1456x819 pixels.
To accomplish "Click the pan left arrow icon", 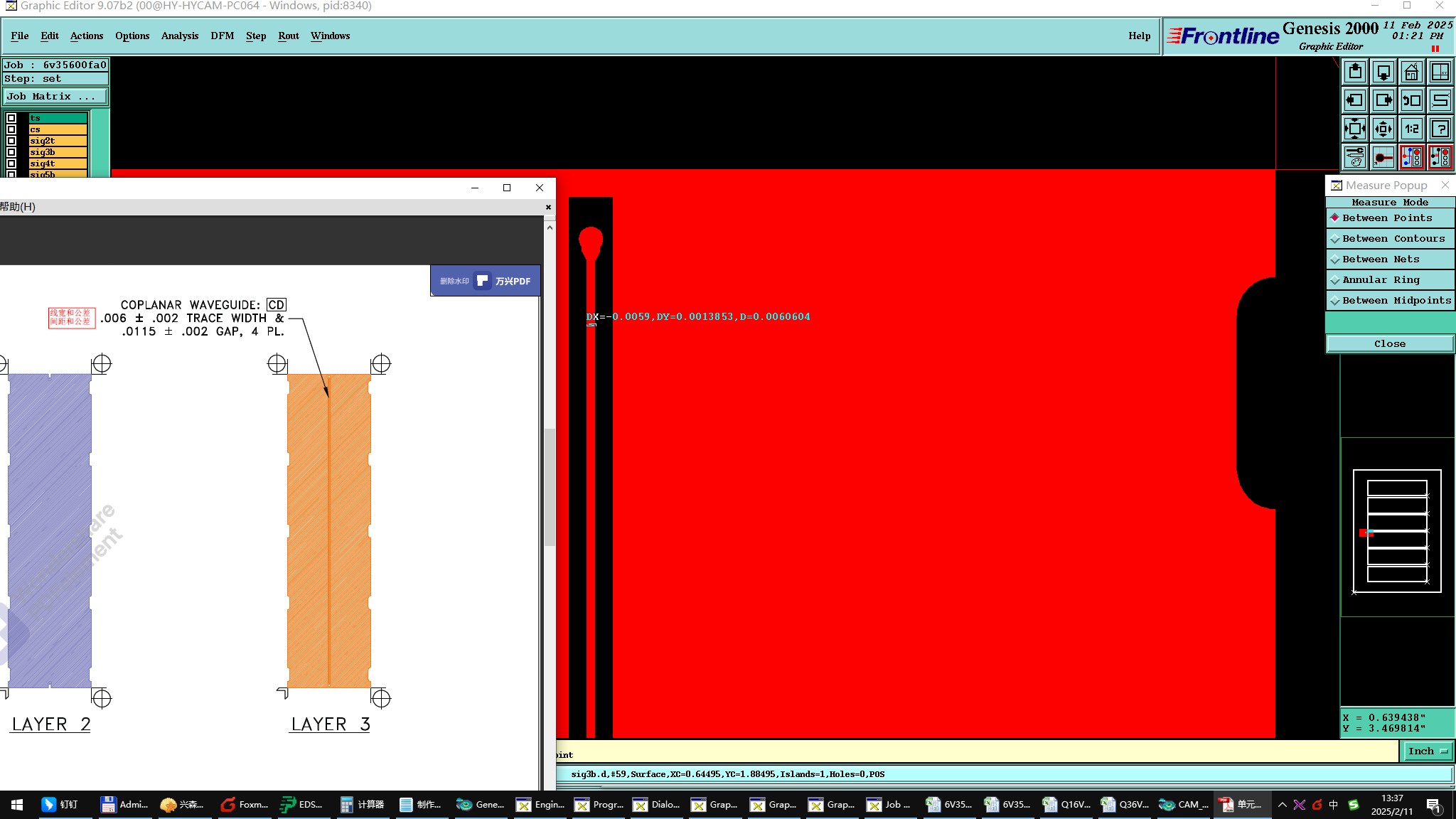I will click(1355, 100).
